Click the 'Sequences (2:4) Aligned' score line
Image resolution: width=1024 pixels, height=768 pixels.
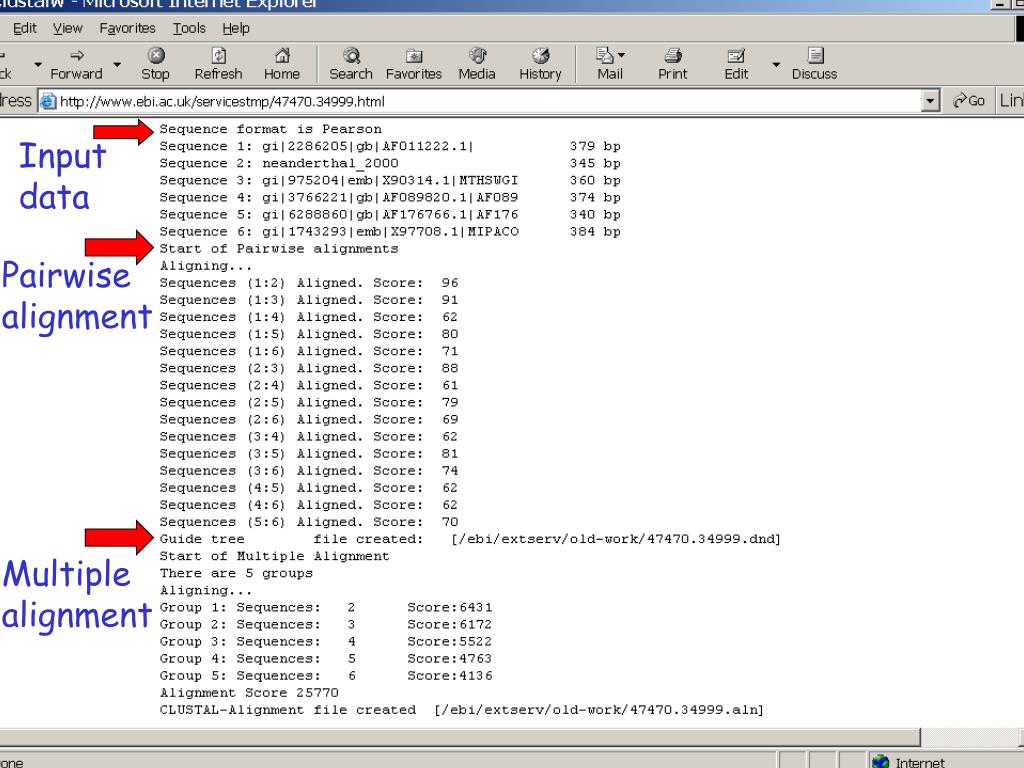(309, 385)
